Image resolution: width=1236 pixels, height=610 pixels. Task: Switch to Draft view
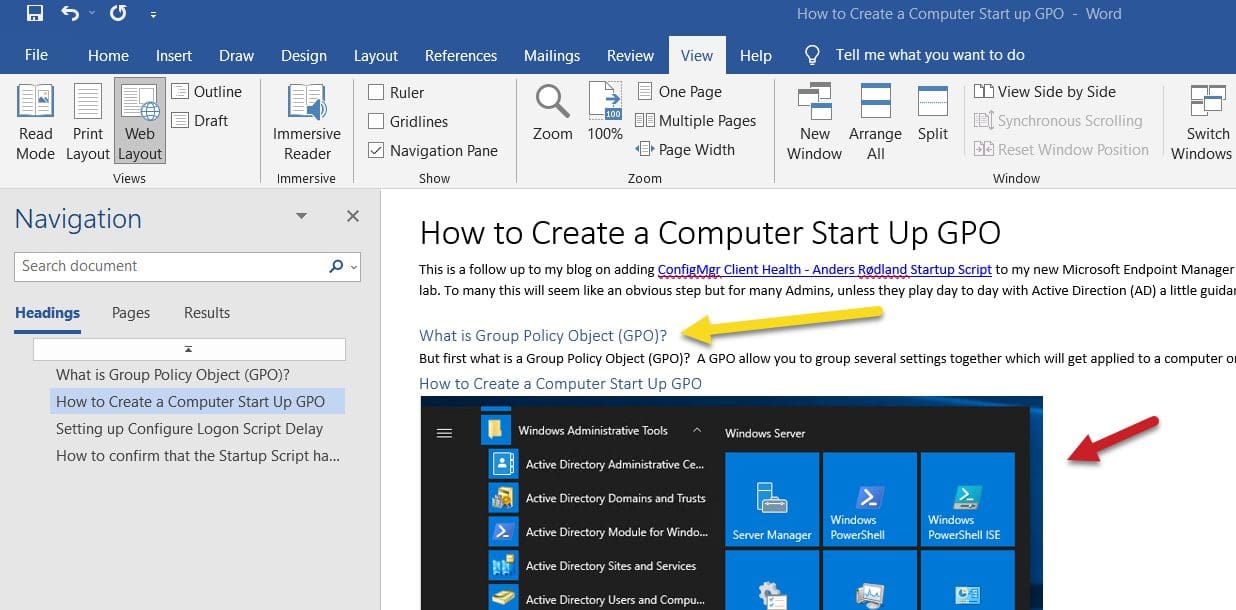coord(200,120)
